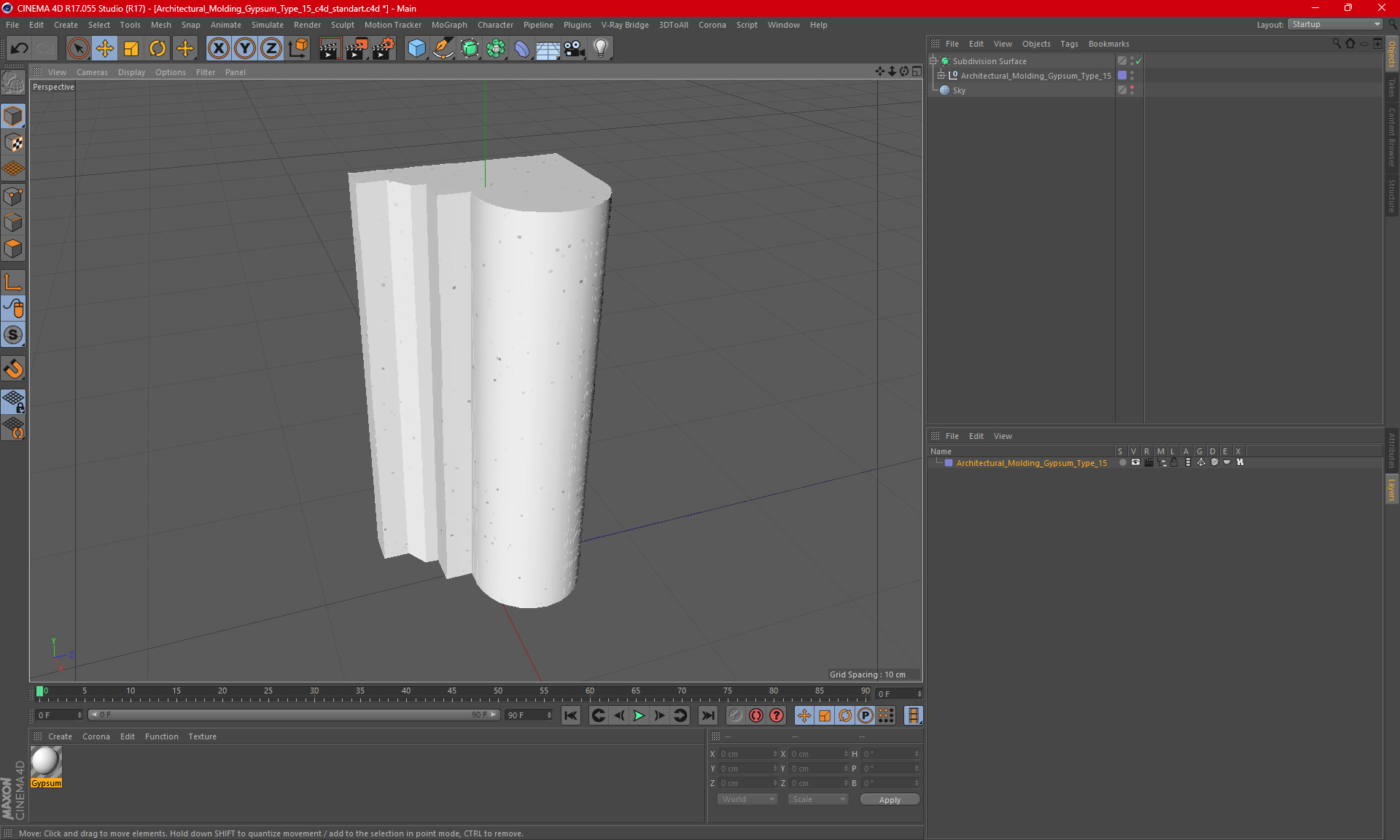Open Objects panel Tags menu

click(1069, 44)
